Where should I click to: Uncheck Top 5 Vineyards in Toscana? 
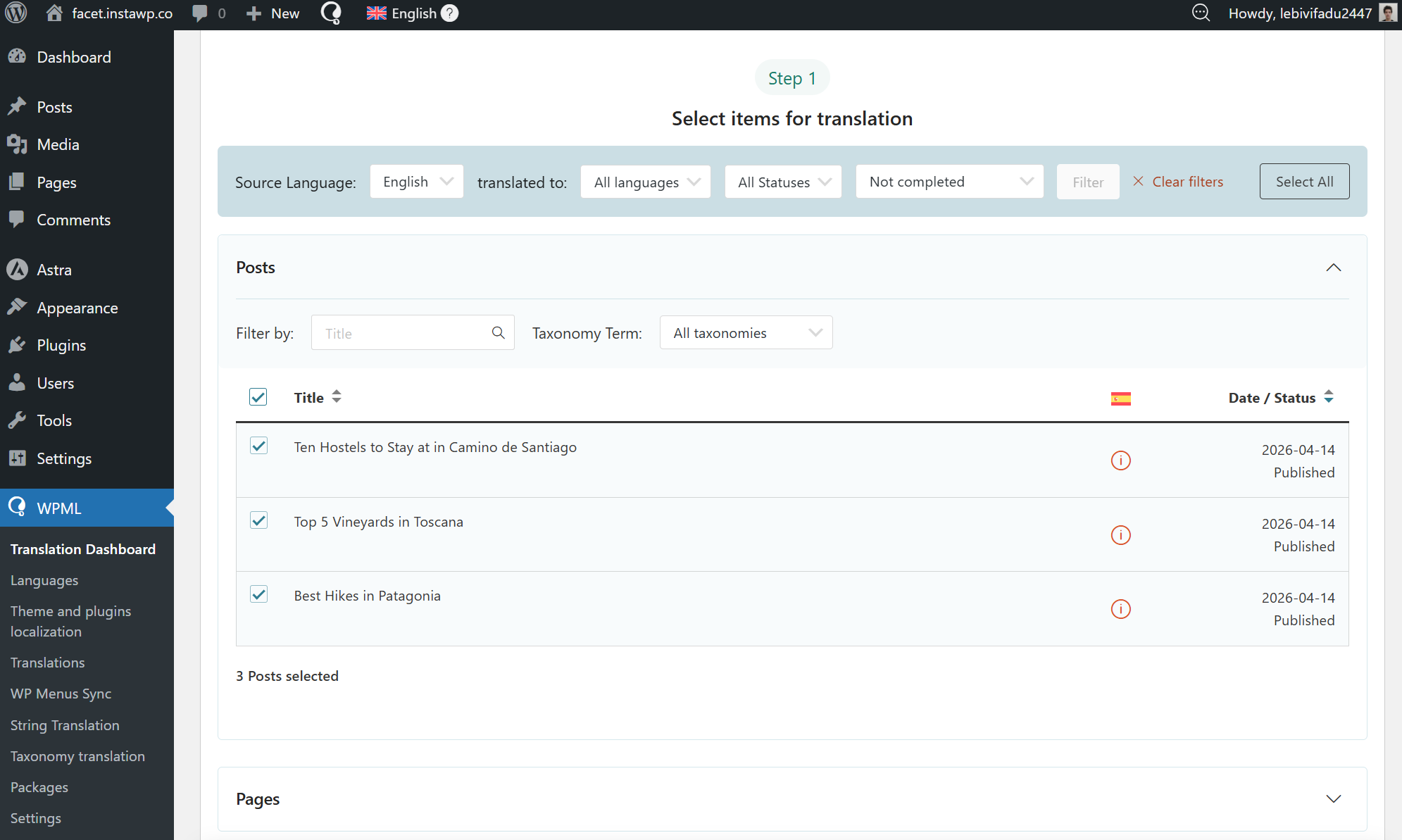[x=258, y=520]
